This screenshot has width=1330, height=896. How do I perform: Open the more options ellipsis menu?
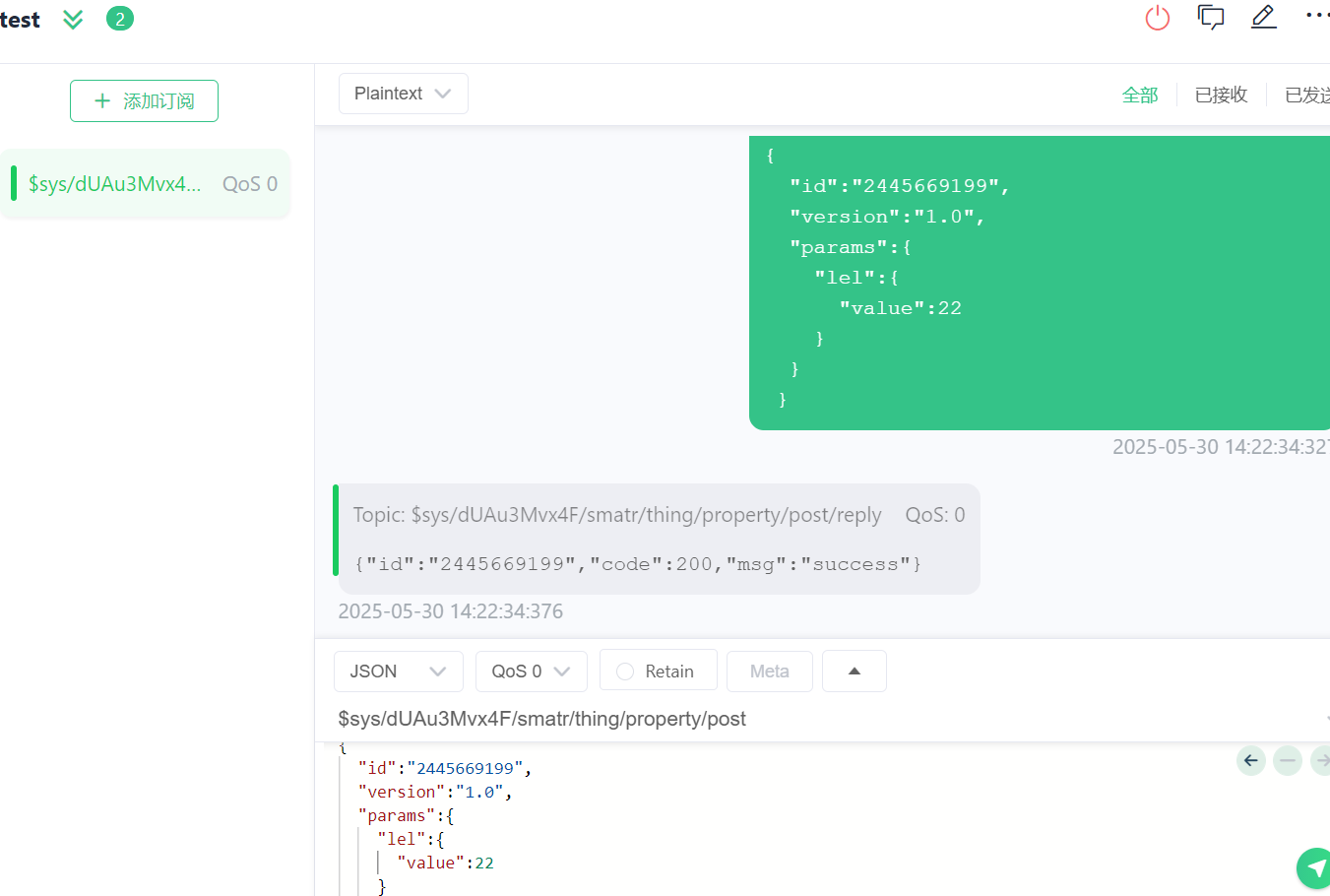[1317, 15]
